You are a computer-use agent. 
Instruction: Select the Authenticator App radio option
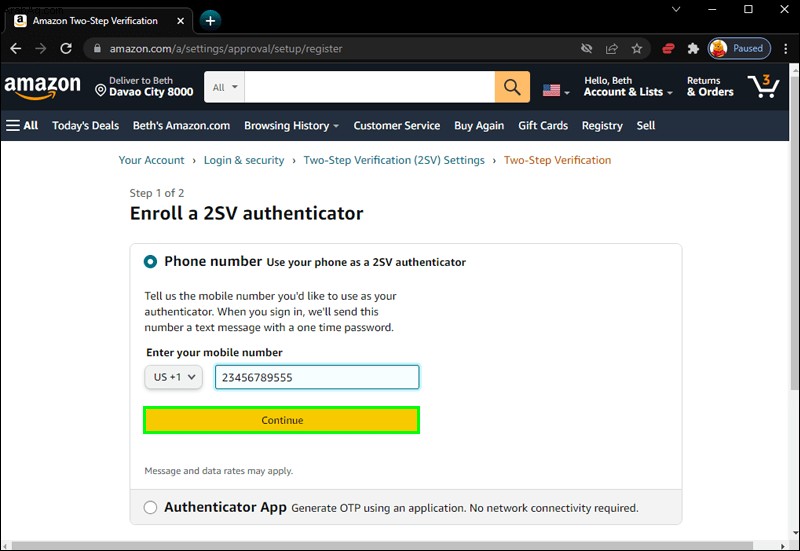[x=151, y=507]
